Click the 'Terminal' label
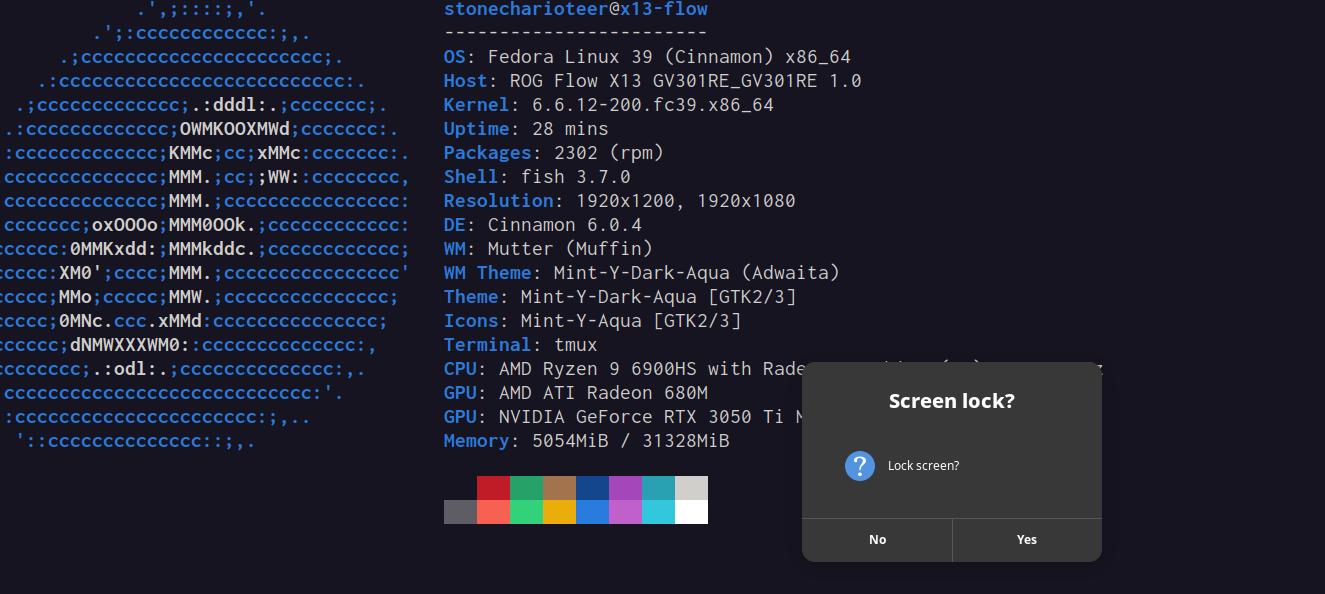 click(x=488, y=345)
